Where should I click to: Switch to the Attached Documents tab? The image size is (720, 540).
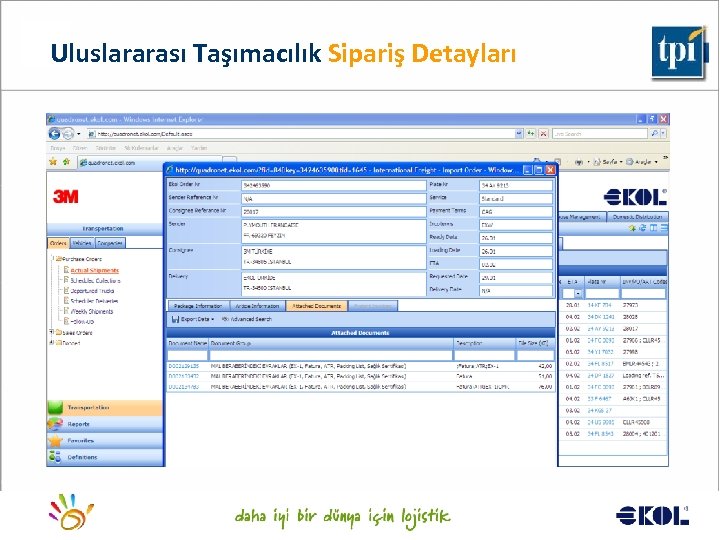pyautogui.click(x=317, y=306)
